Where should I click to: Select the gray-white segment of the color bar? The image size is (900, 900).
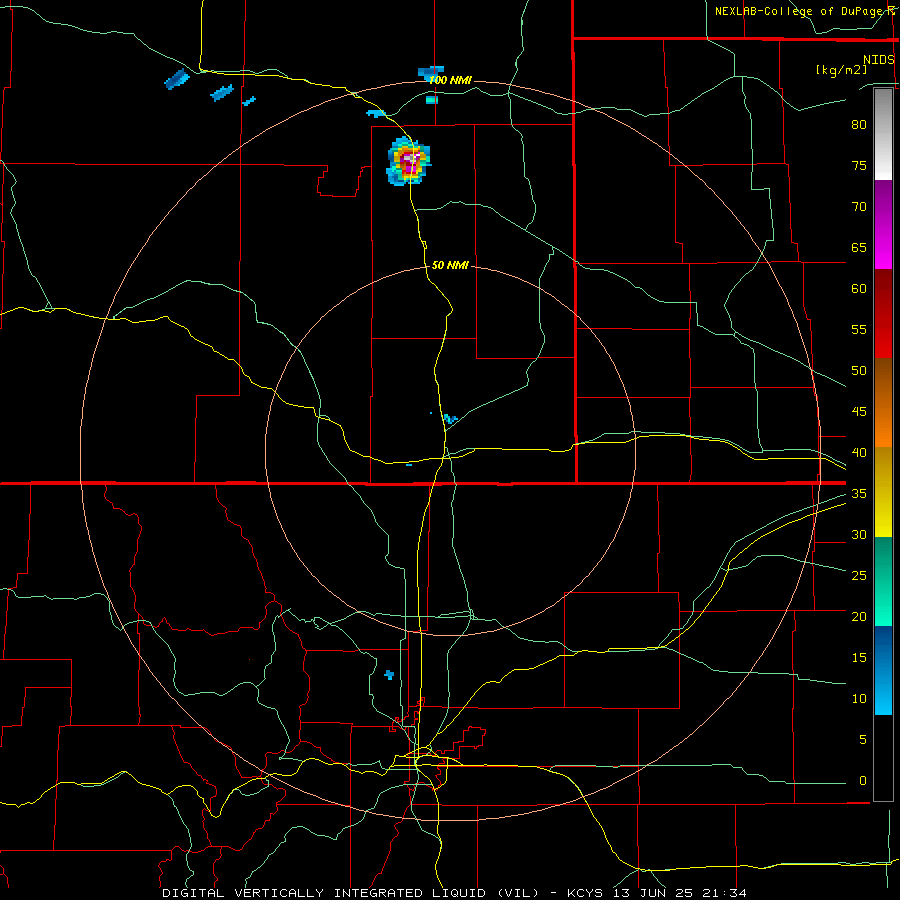pyautogui.click(x=883, y=134)
